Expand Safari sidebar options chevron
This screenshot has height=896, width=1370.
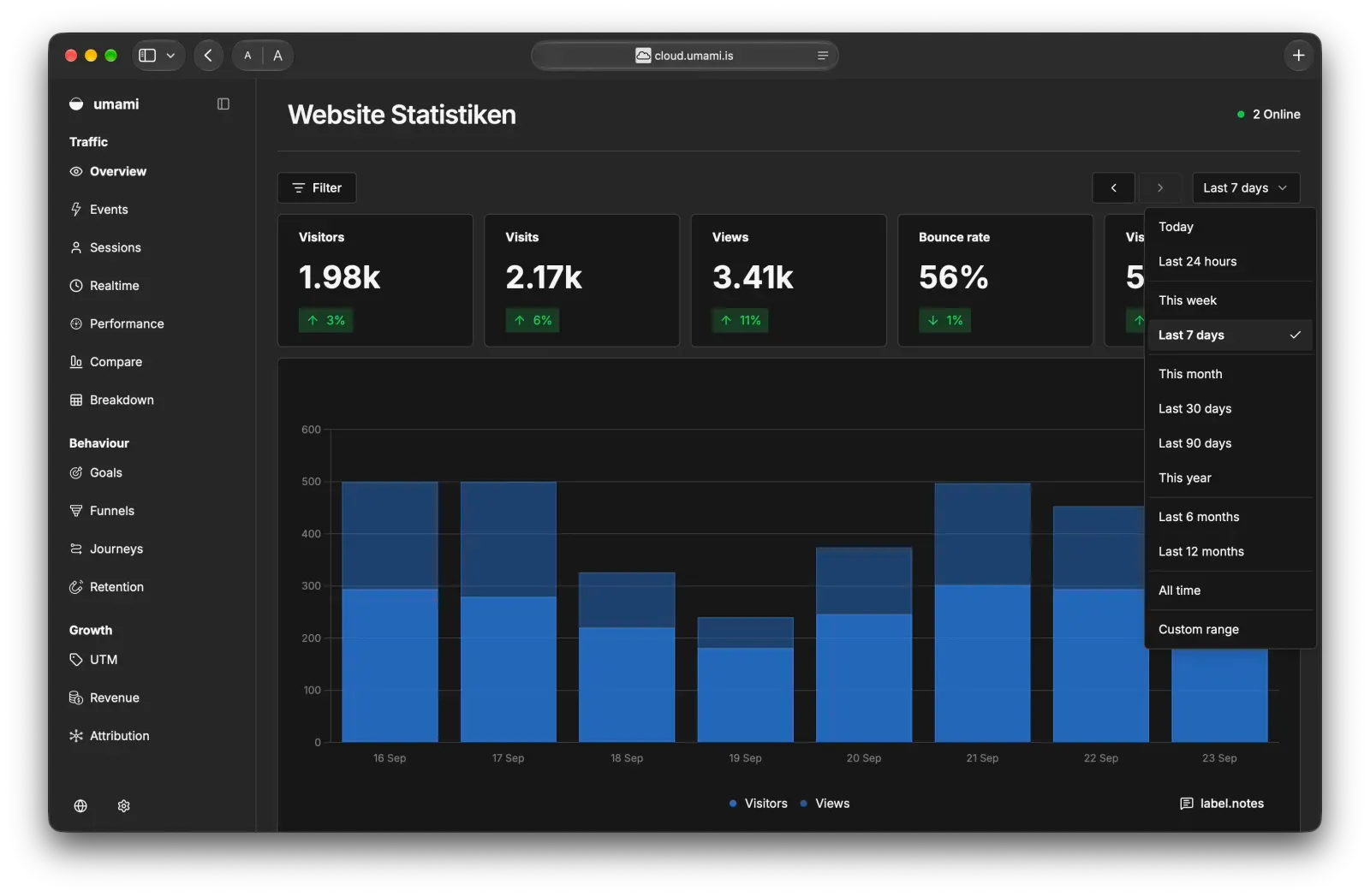(x=170, y=56)
